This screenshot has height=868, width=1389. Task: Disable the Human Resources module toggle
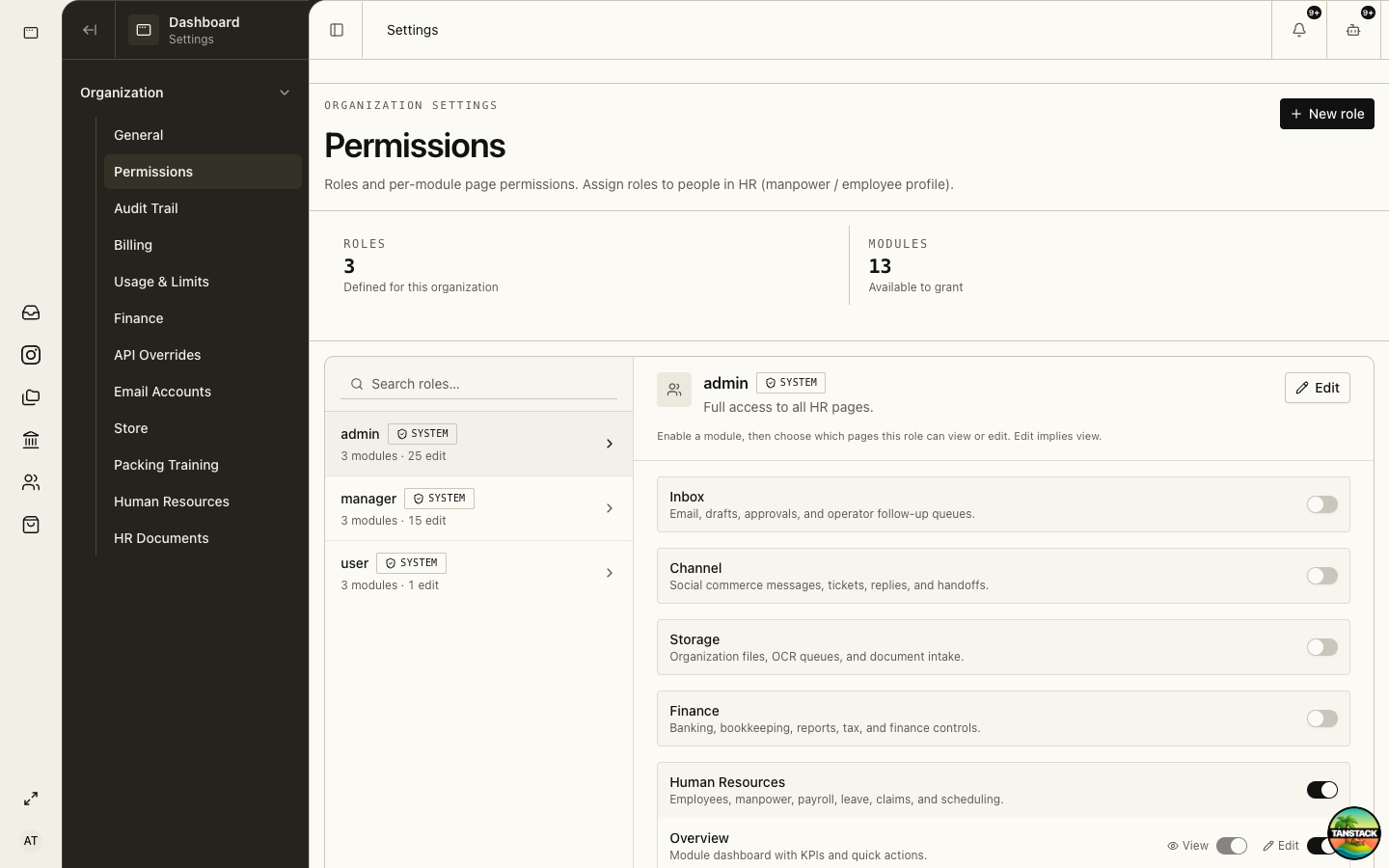point(1322,790)
